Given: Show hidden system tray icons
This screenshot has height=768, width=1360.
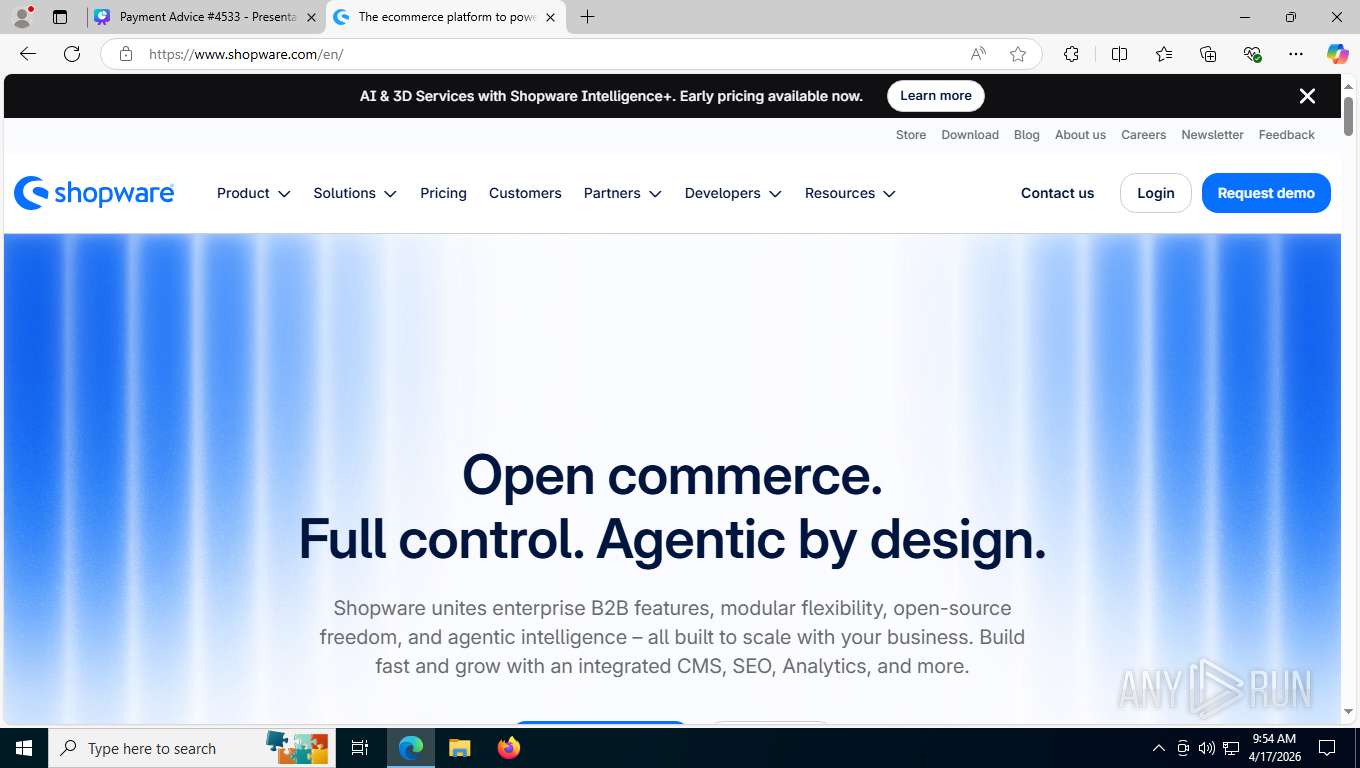Looking at the screenshot, I should click(x=1159, y=748).
